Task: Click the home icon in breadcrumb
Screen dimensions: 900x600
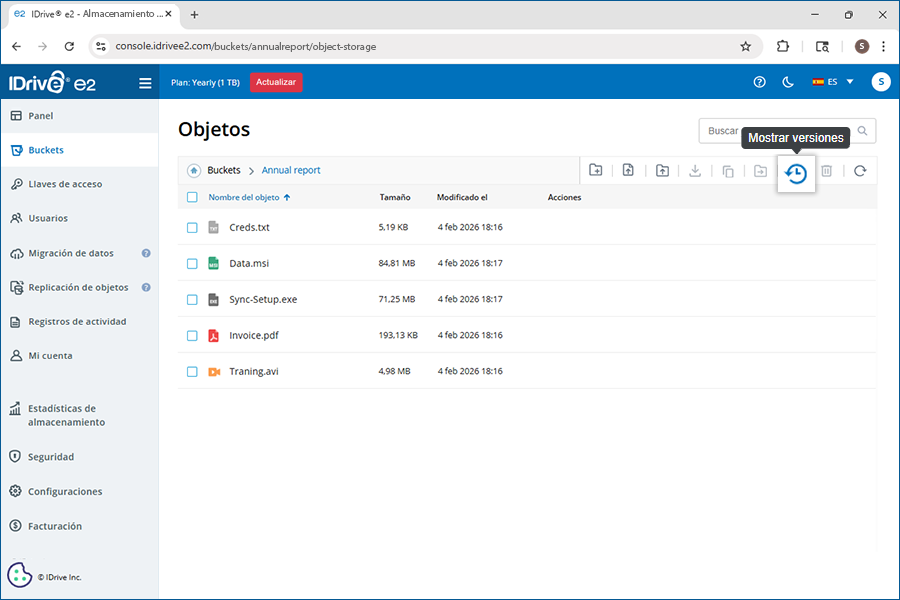Action: coord(194,171)
